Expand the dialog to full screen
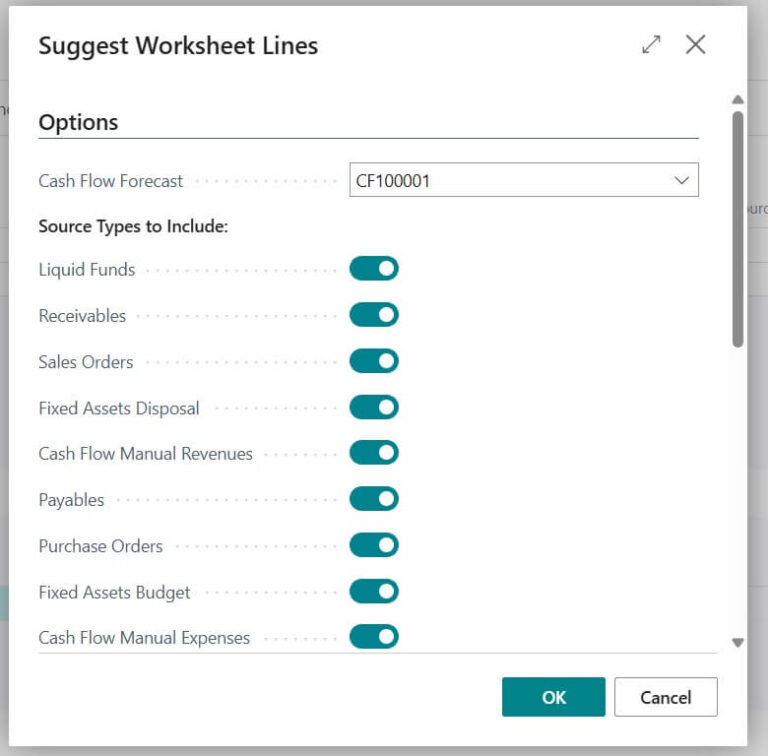The width and height of the screenshot is (768, 756). (x=651, y=45)
